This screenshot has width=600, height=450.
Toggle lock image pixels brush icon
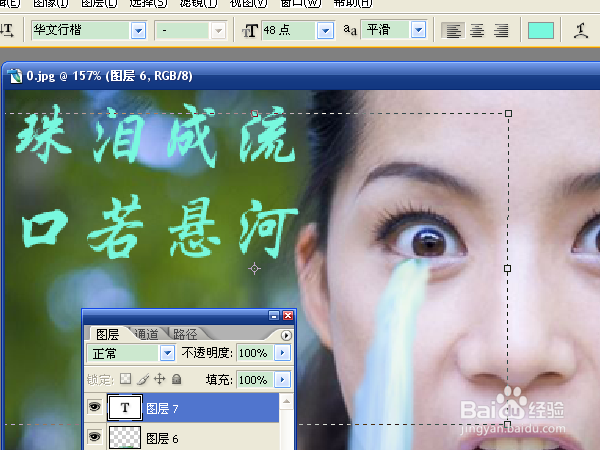143,379
